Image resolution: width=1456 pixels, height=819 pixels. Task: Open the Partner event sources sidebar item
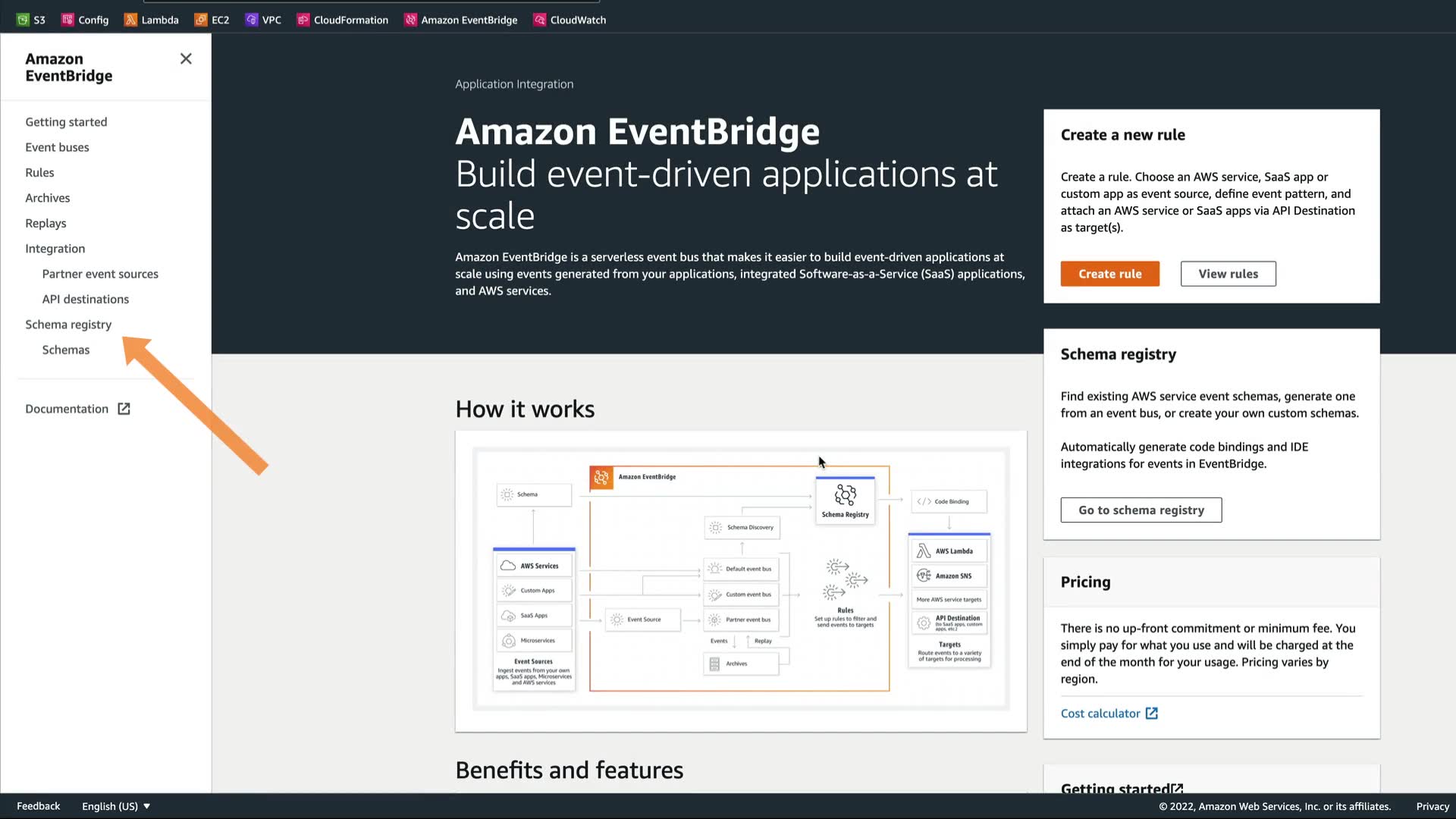point(100,274)
